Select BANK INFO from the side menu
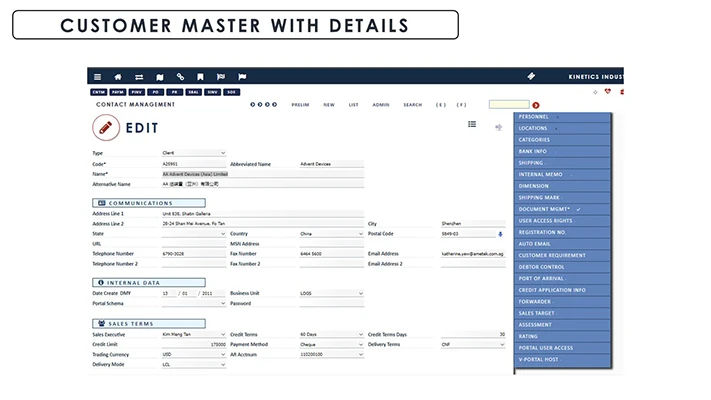The width and height of the screenshot is (711, 400). point(533,151)
